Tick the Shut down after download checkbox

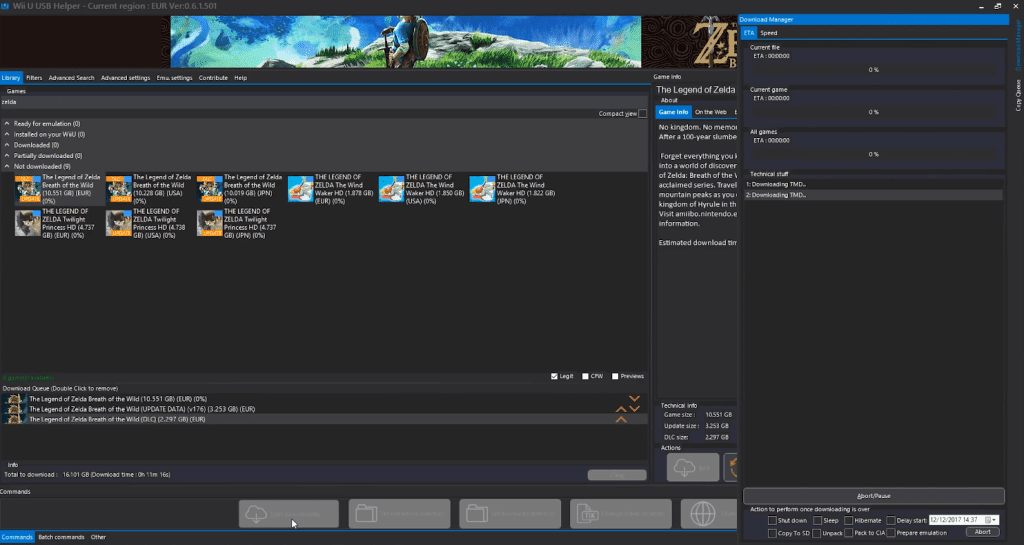tap(772, 520)
